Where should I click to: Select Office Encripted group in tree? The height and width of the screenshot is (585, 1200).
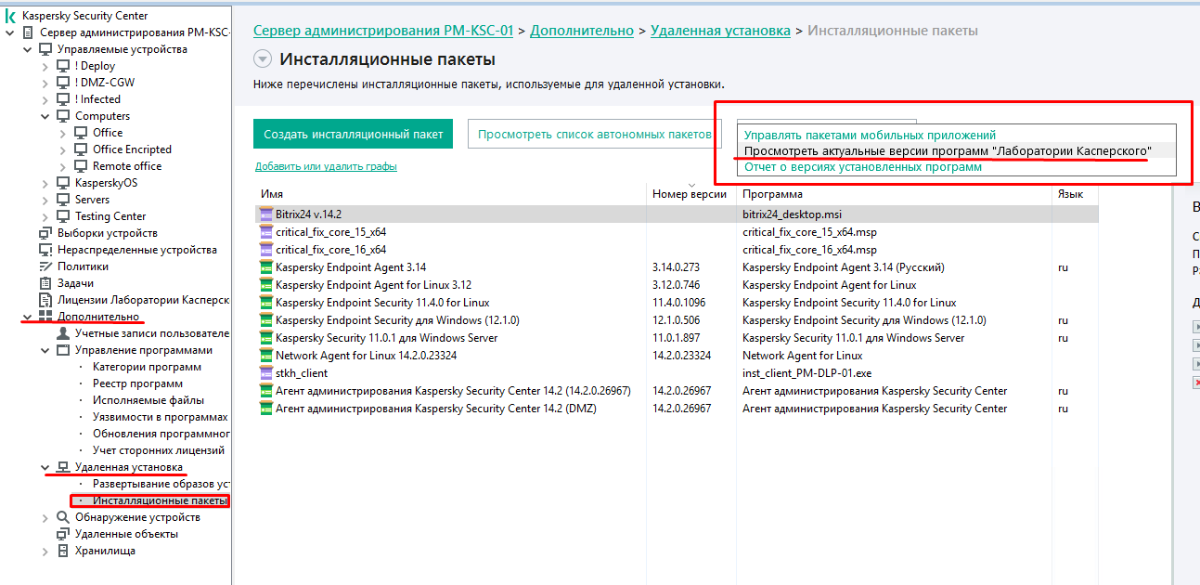click(x=132, y=149)
